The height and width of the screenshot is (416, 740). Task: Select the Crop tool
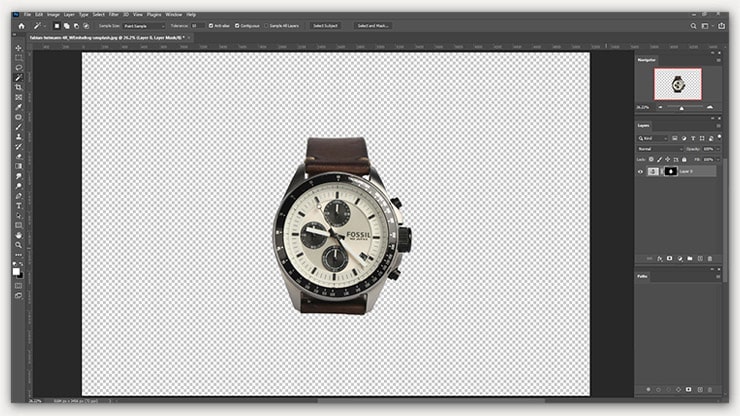pos(18,87)
